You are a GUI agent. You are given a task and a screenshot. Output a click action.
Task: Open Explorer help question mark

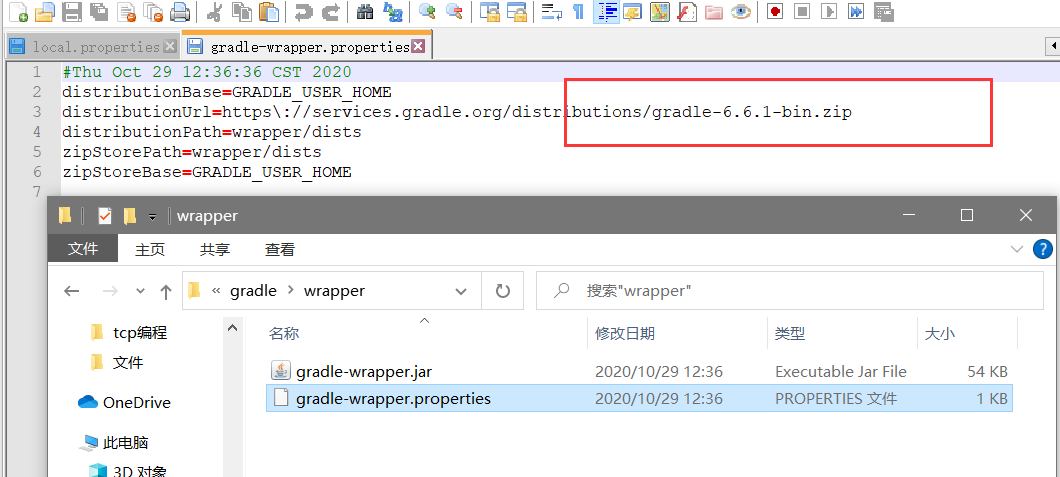coord(1044,249)
